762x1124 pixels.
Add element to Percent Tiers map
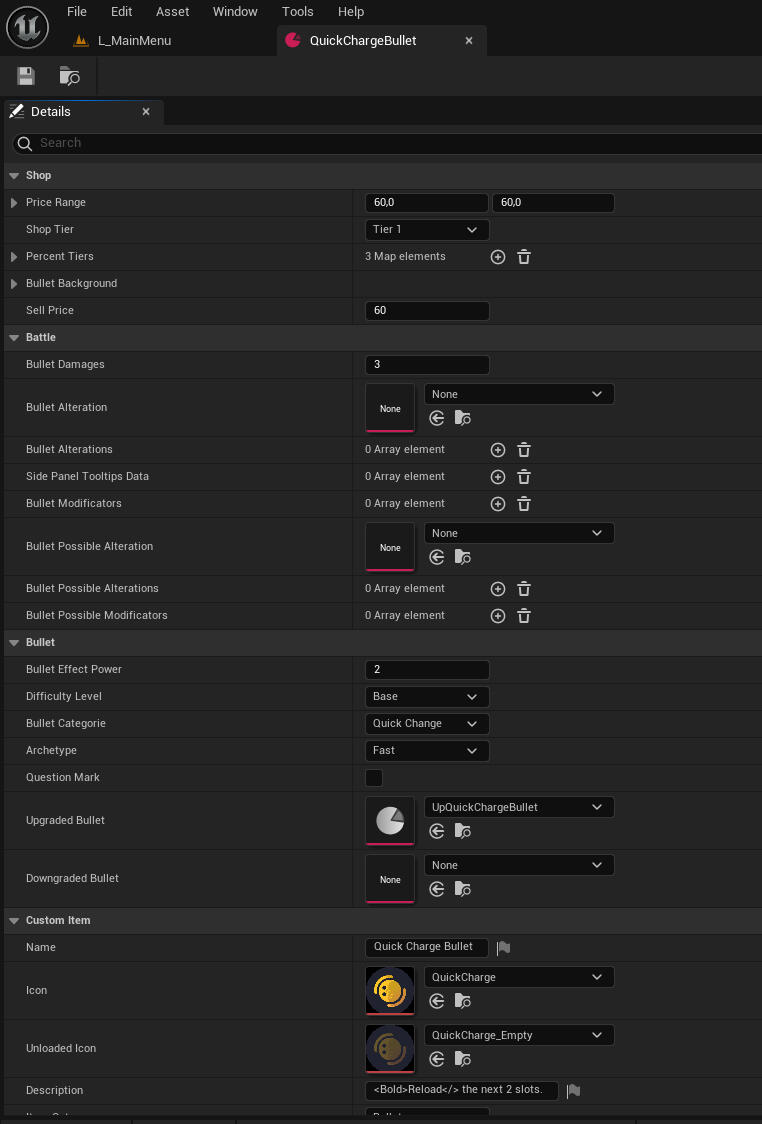pos(498,257)
